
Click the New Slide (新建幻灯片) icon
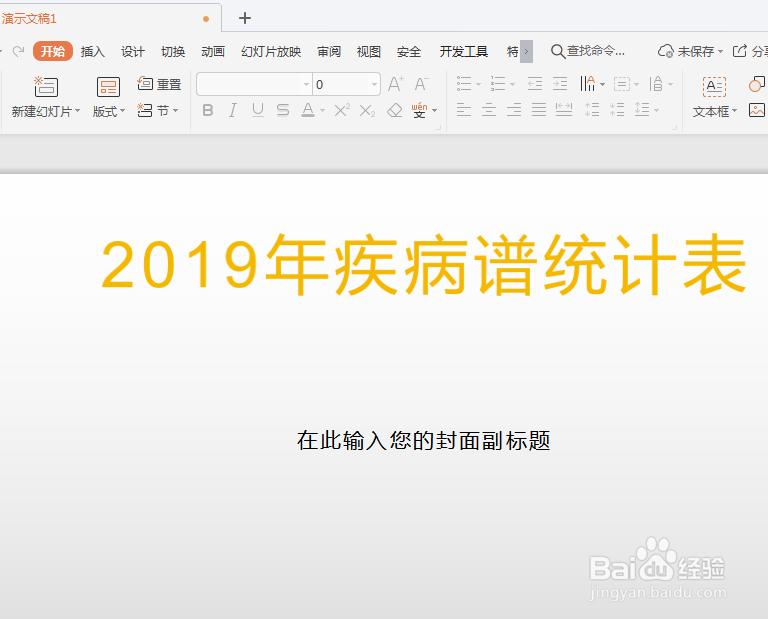(46, 87)
